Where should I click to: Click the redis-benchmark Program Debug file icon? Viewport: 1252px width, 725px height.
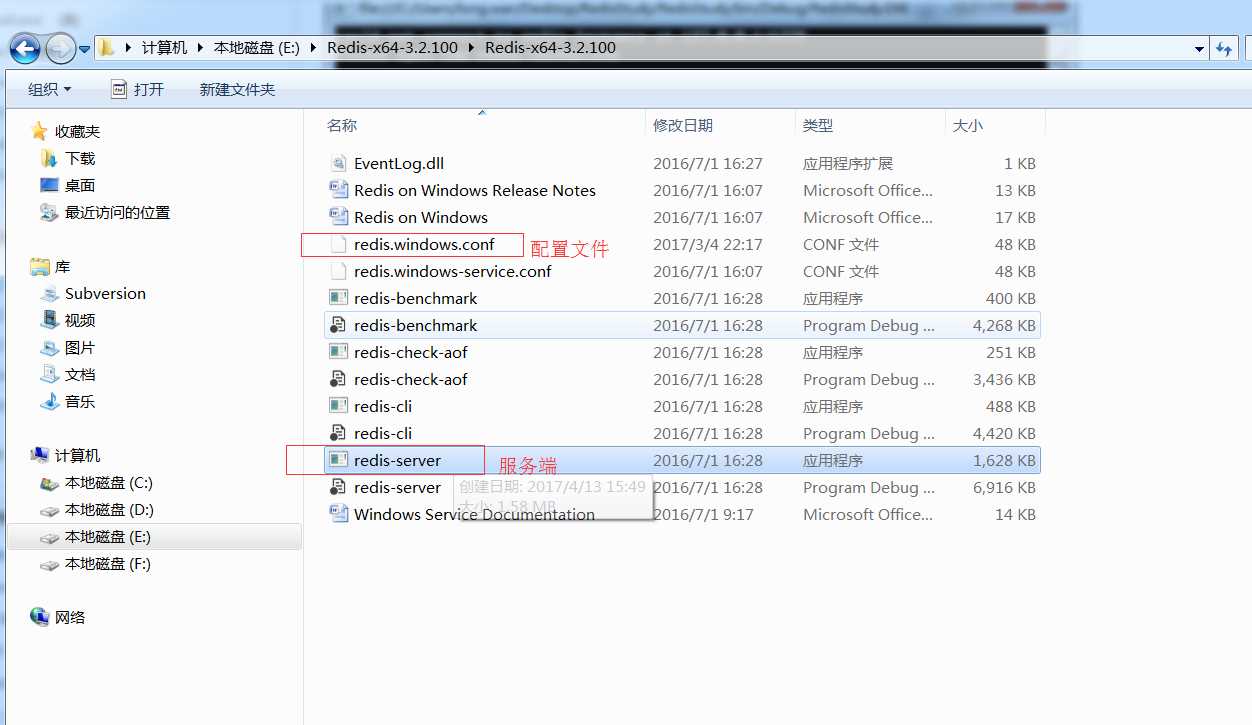[338, 325]
